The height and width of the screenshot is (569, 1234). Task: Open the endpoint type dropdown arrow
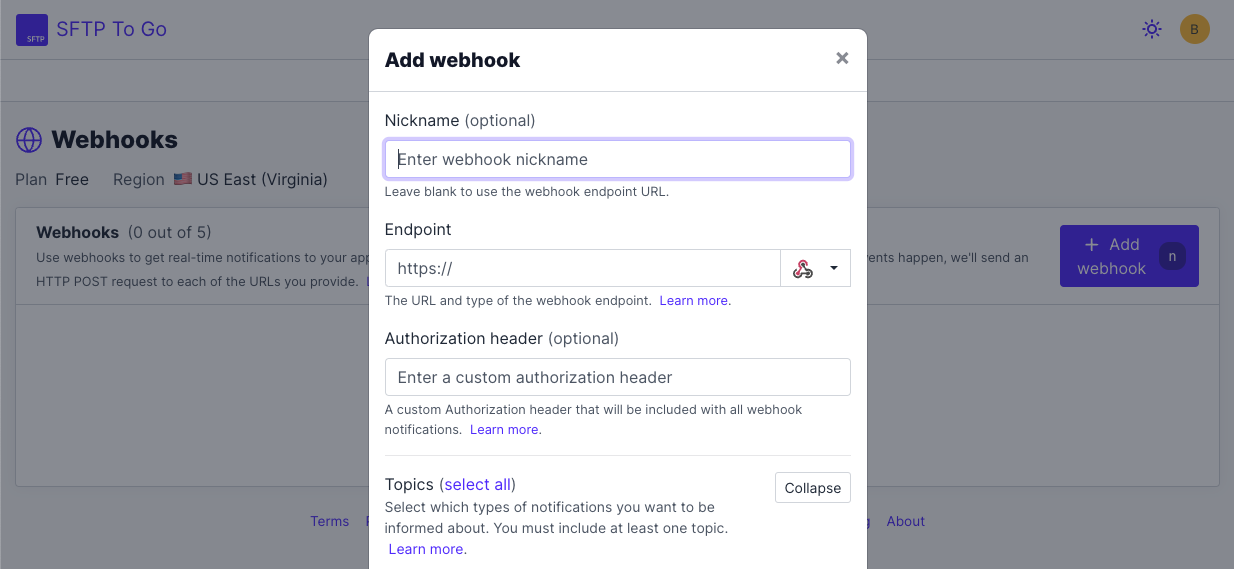pyautogui.click(x=834, y=268)
